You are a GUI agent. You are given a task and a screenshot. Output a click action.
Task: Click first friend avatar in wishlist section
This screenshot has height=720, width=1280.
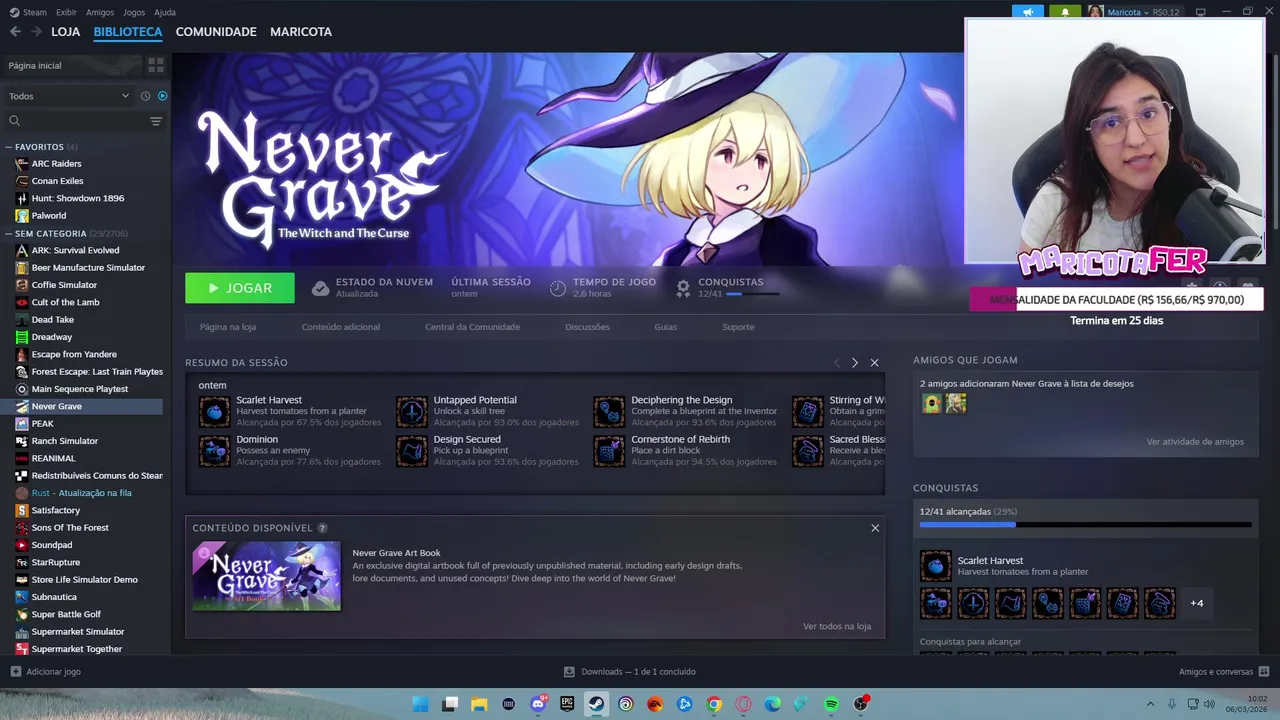tap(932, 403)
